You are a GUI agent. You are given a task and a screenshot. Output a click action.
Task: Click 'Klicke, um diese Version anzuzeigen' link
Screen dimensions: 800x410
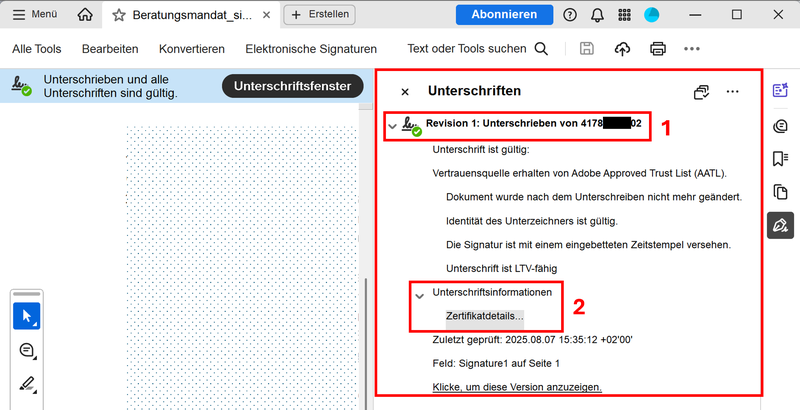coord(517,387)
